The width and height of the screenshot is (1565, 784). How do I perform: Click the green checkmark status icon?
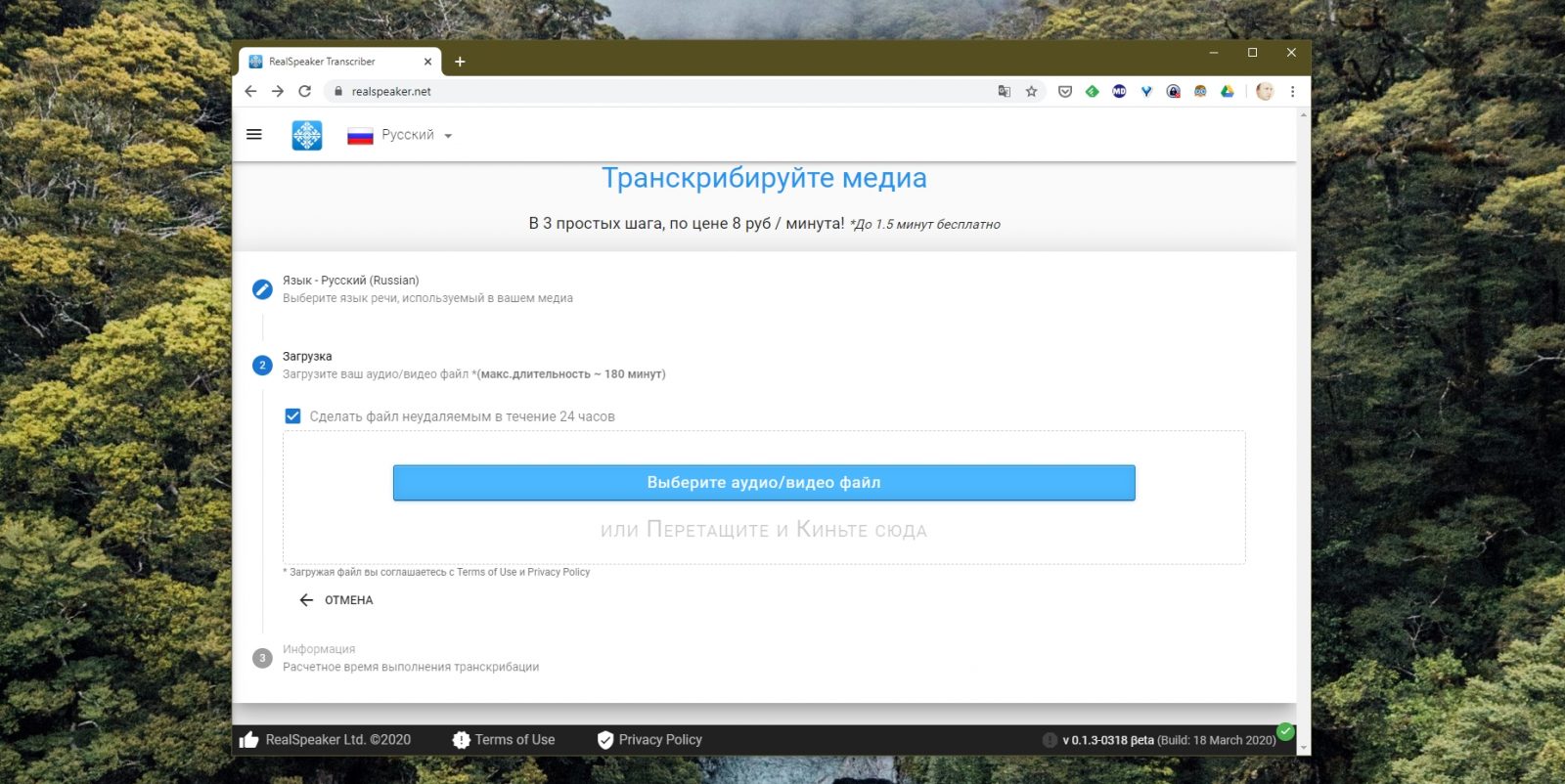coord(1285,731)
